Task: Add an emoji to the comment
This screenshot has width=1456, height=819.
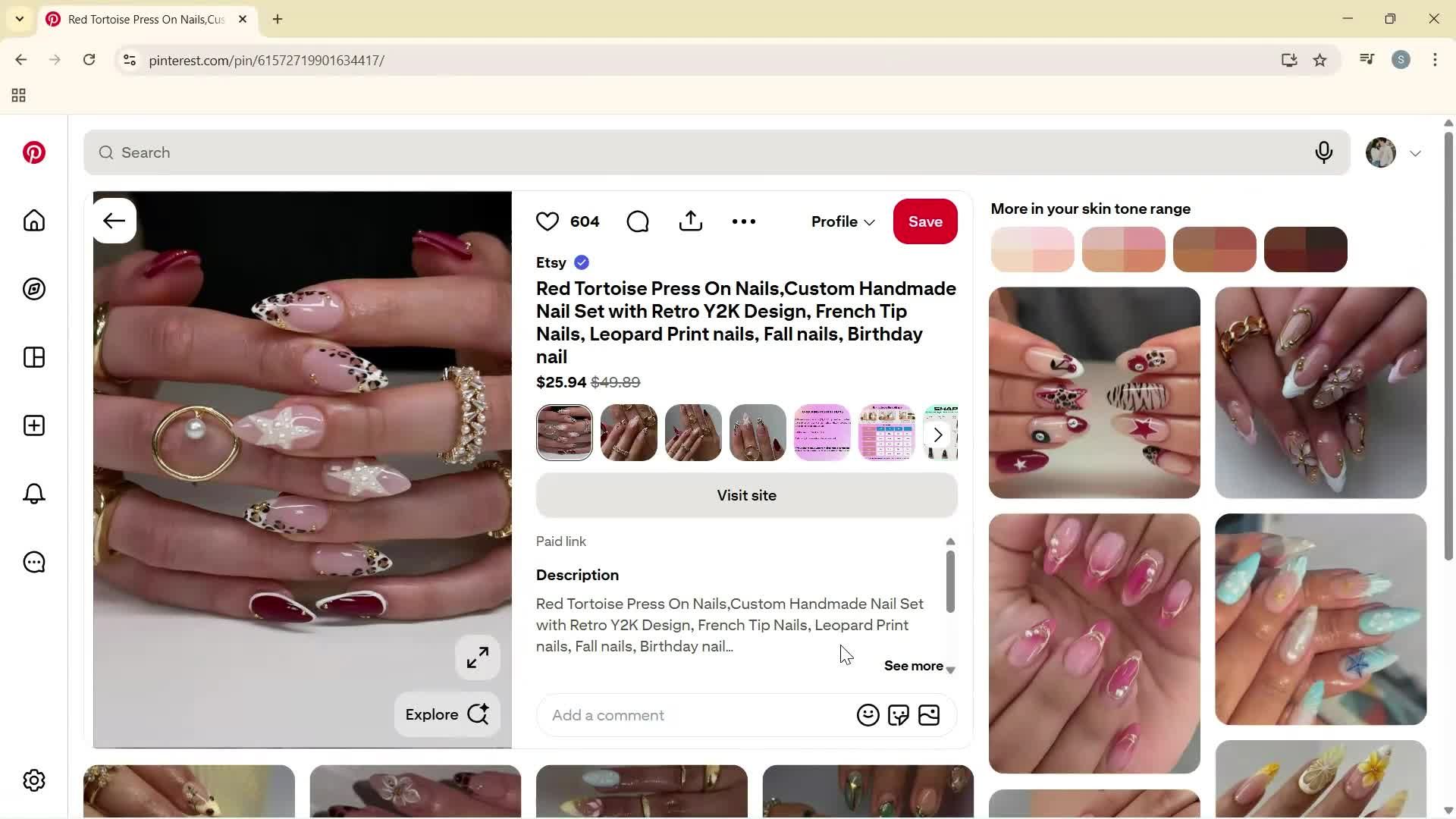Action: point(868,715)
